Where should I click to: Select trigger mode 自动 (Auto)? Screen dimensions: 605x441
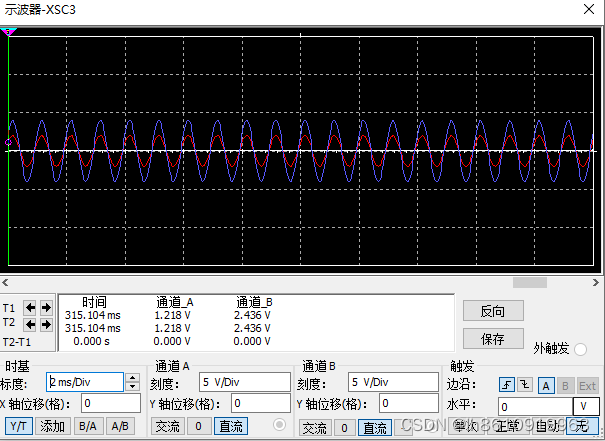click(x=547, y=426)
